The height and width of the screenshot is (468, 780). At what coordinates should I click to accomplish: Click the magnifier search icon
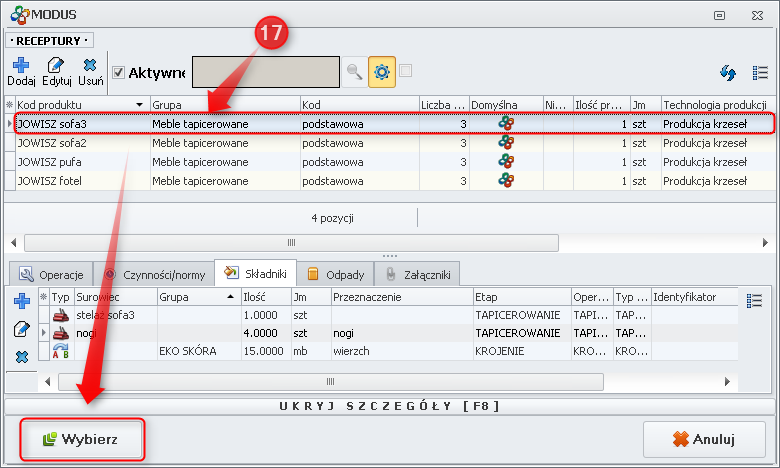point(354,72)
